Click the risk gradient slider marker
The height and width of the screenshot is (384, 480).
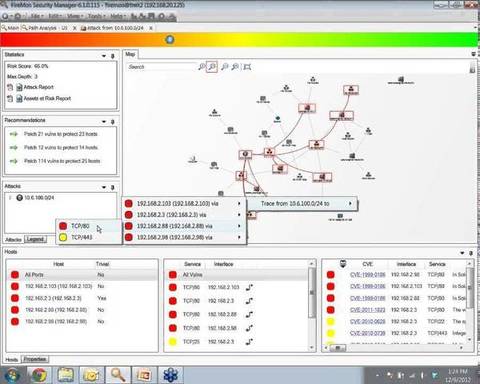[170, 40]
